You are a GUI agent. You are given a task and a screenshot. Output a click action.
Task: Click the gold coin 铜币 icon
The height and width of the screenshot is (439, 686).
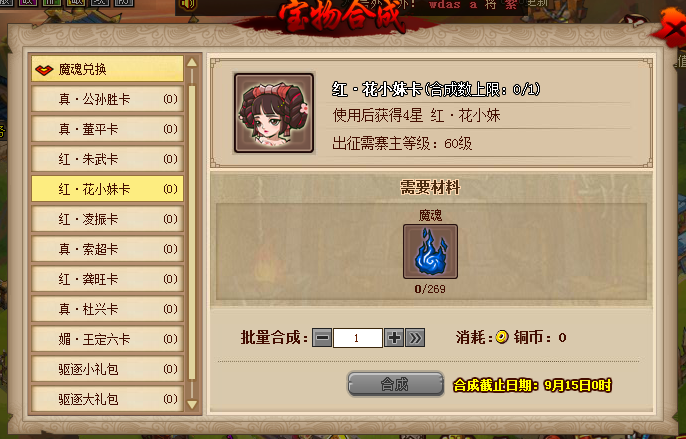[502, 337]
